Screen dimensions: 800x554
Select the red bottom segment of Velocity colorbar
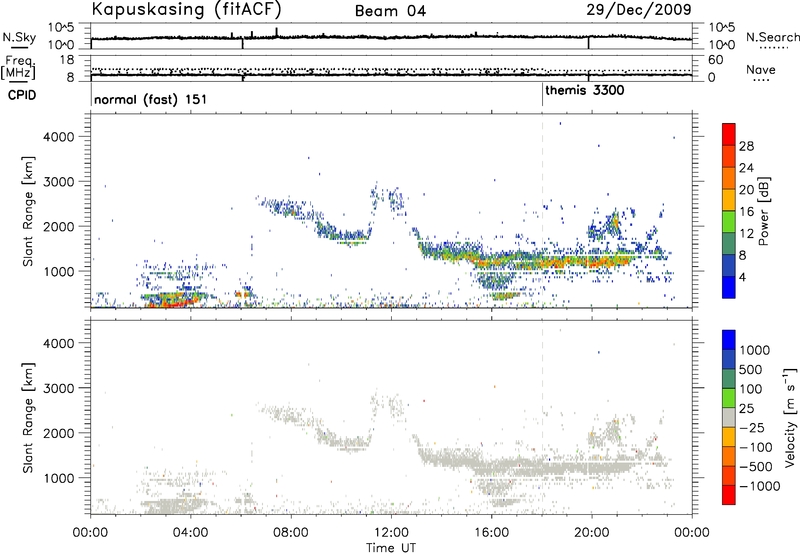coord(729,495)
